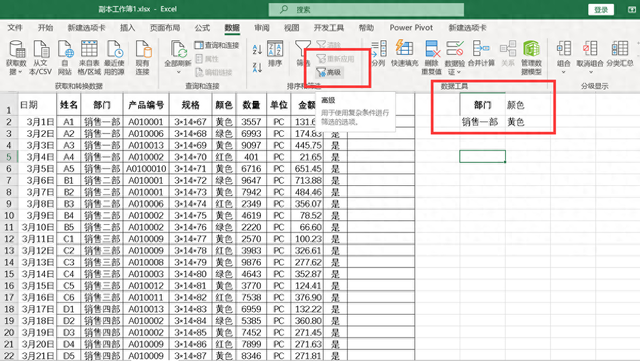This screenshot has width=640, height=361.
Task: Click the 删除重复值 remove duplicates icon
Action: pos(432,49)
